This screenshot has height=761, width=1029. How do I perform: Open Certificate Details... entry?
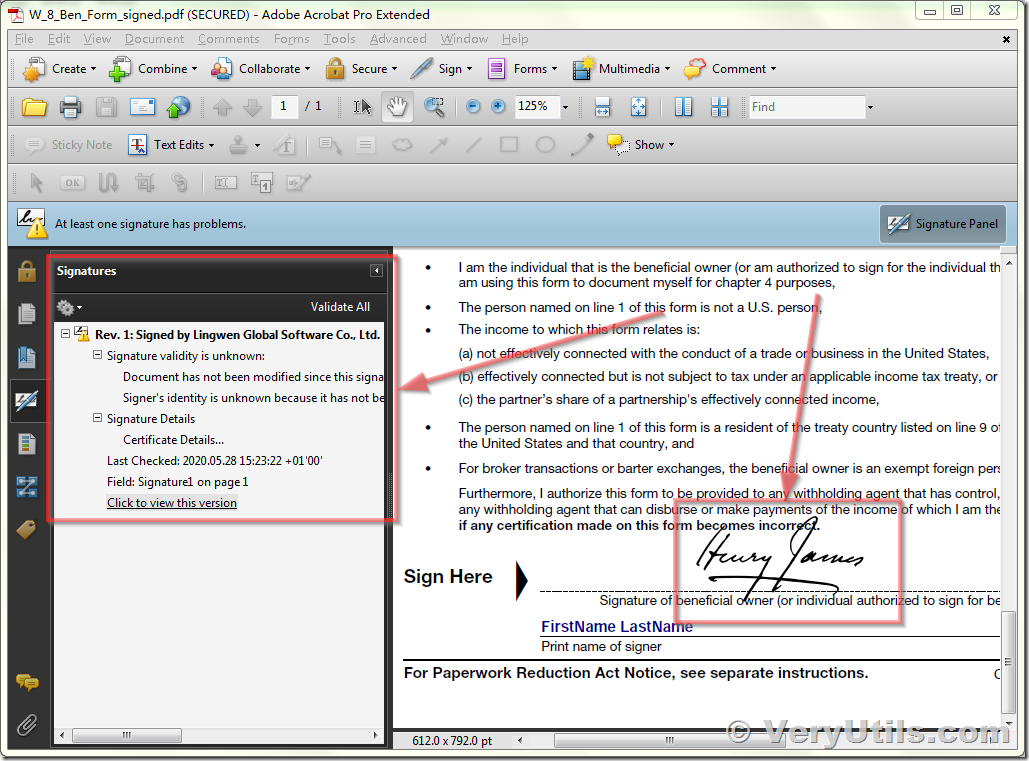click(x=173, y=440)
